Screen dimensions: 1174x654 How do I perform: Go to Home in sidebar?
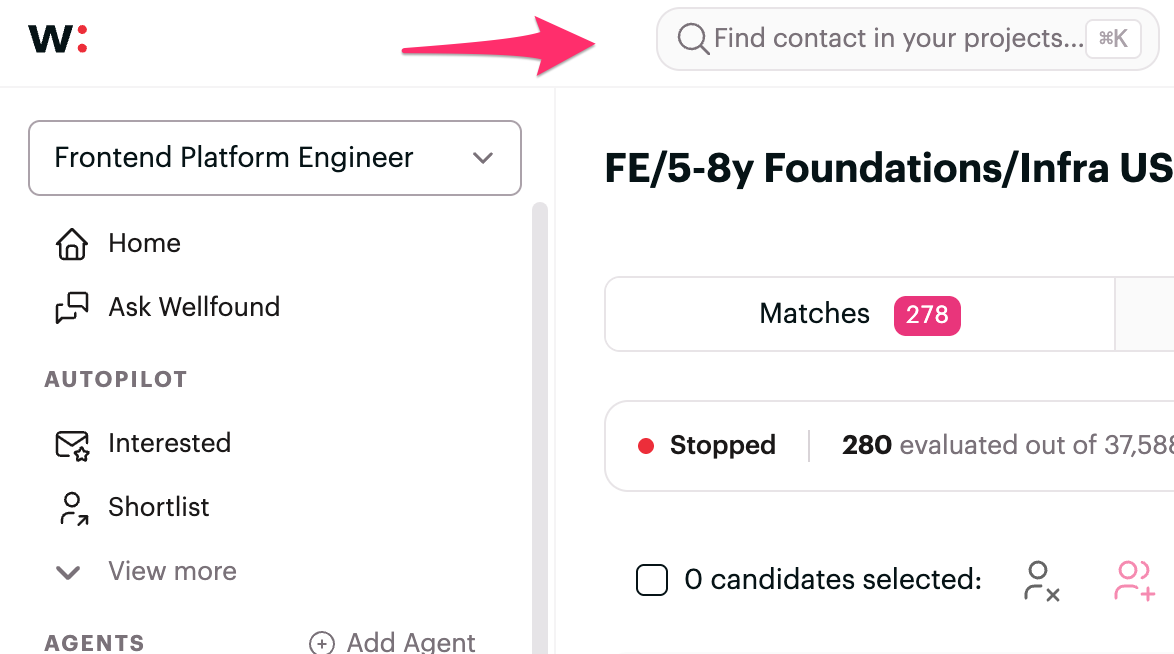coord(145,243)
